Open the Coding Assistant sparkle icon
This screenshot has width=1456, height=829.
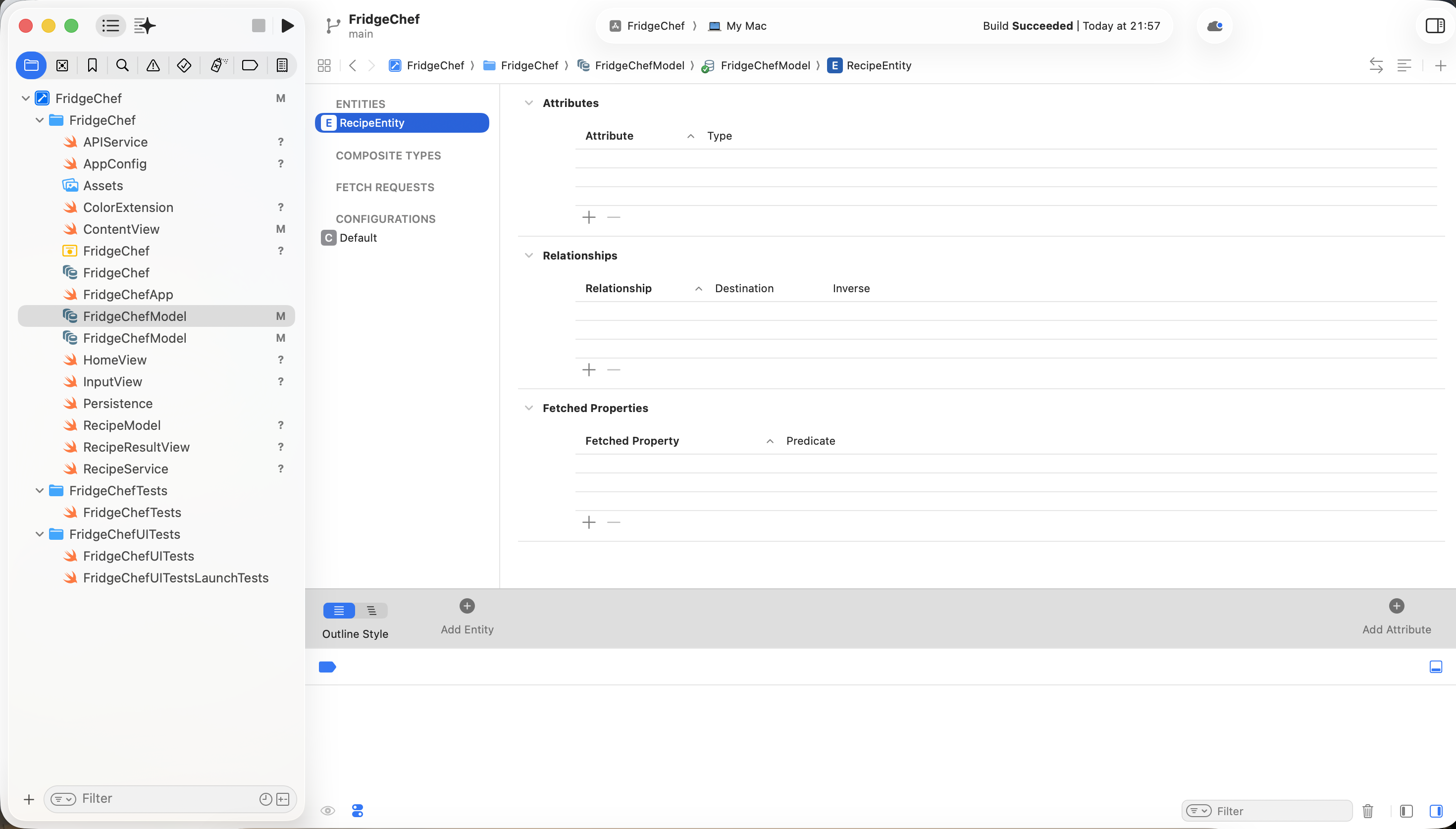click(145, 26)
